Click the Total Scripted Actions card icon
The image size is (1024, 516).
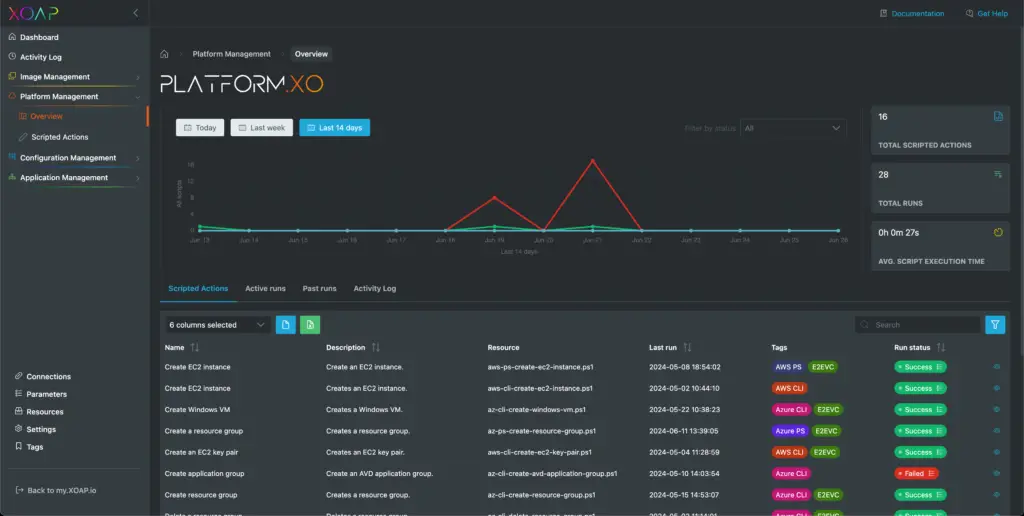click(x=998, y=116)
